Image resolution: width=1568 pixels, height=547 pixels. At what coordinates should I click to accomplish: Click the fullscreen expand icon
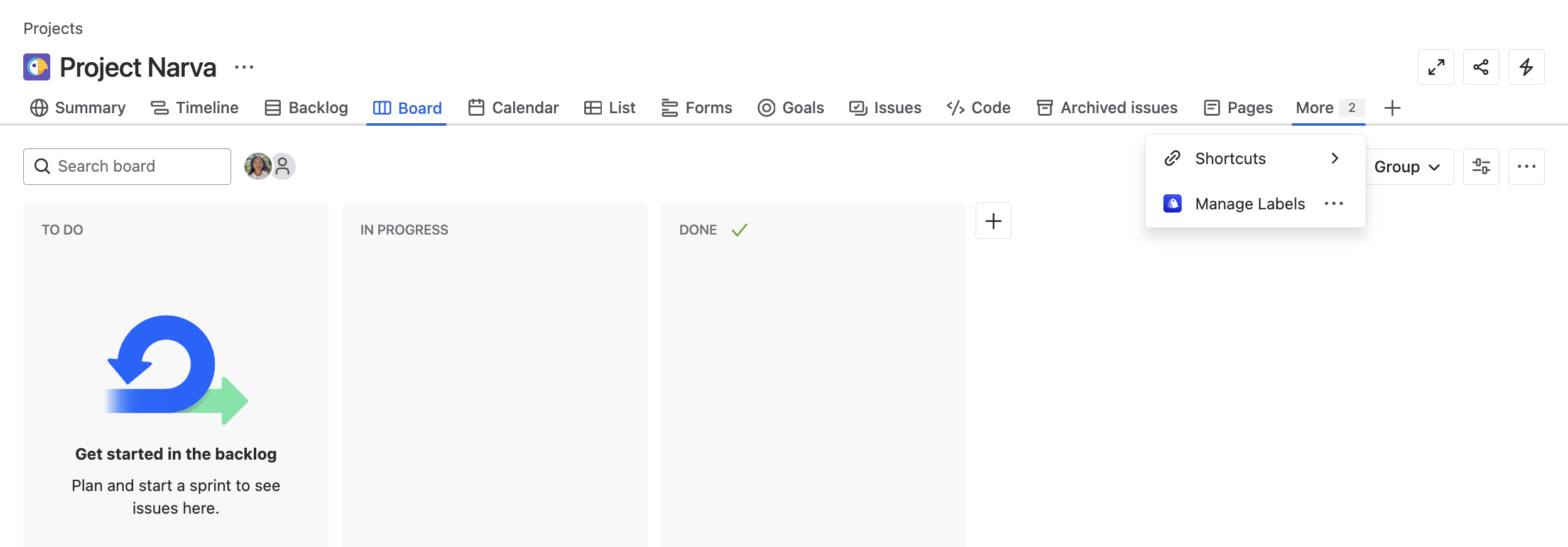point(1435,67)
